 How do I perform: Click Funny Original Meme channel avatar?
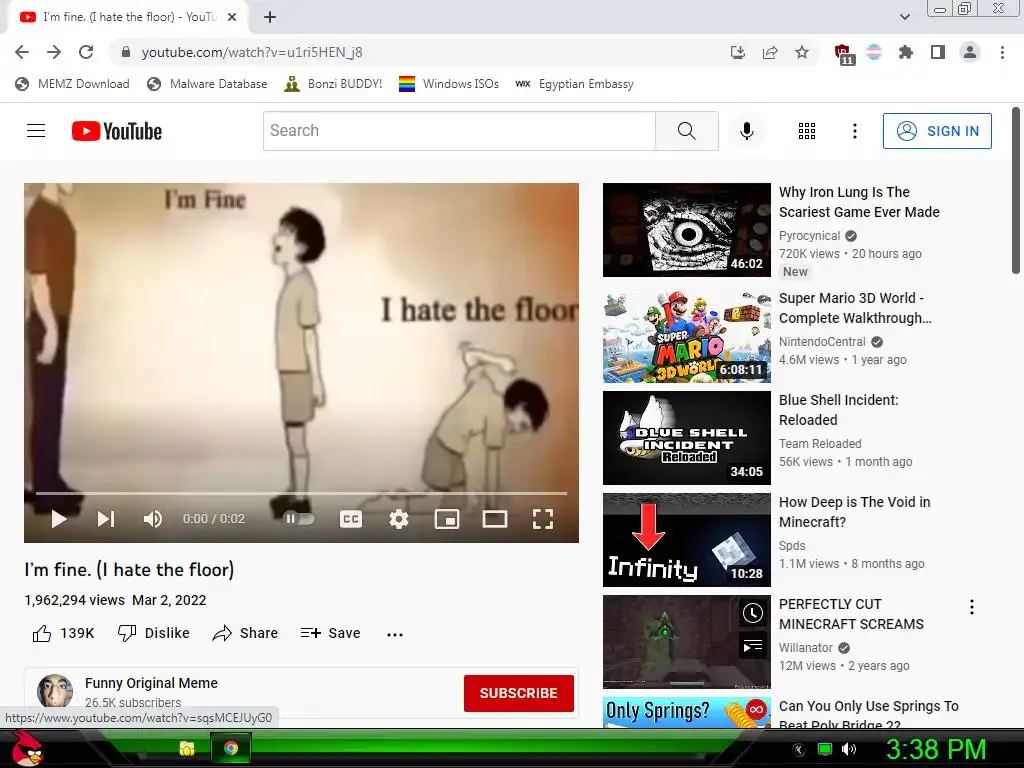55,692
